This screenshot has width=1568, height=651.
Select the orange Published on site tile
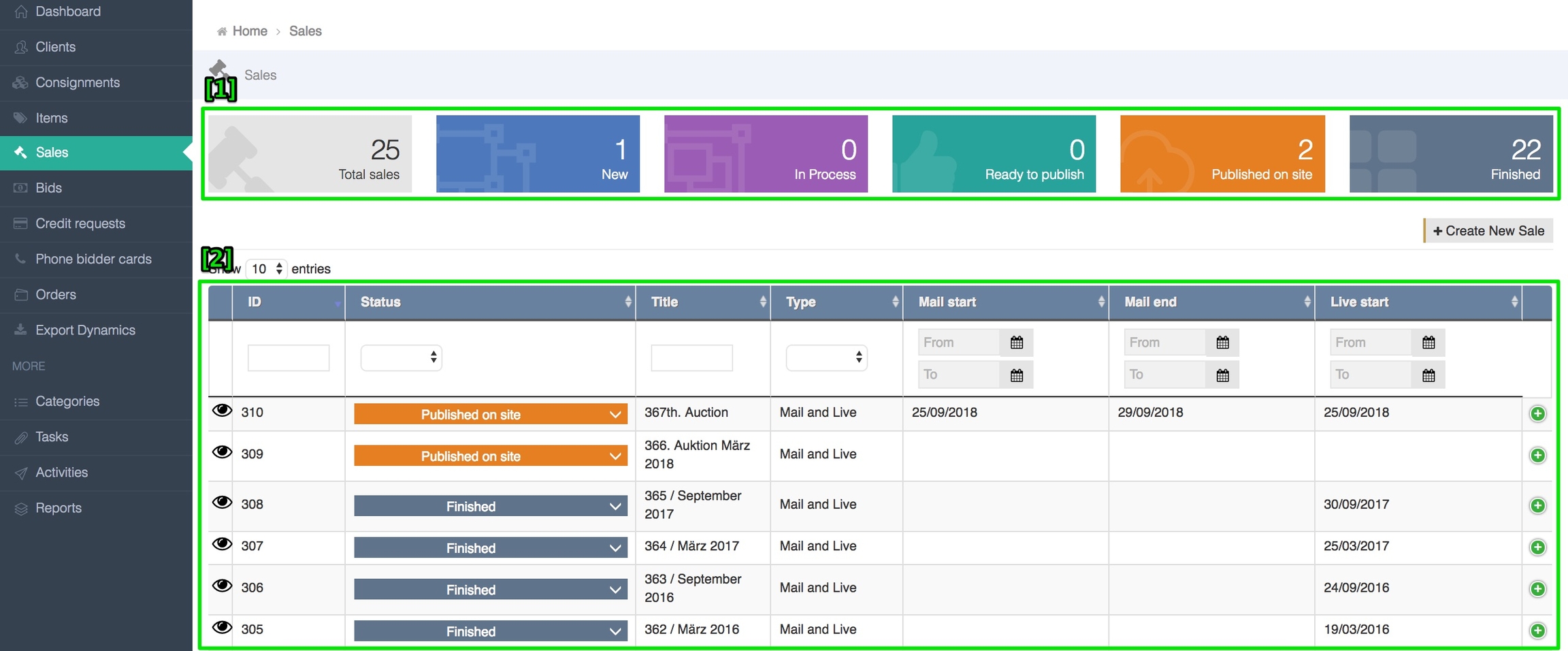click(x=1222, y=154)
